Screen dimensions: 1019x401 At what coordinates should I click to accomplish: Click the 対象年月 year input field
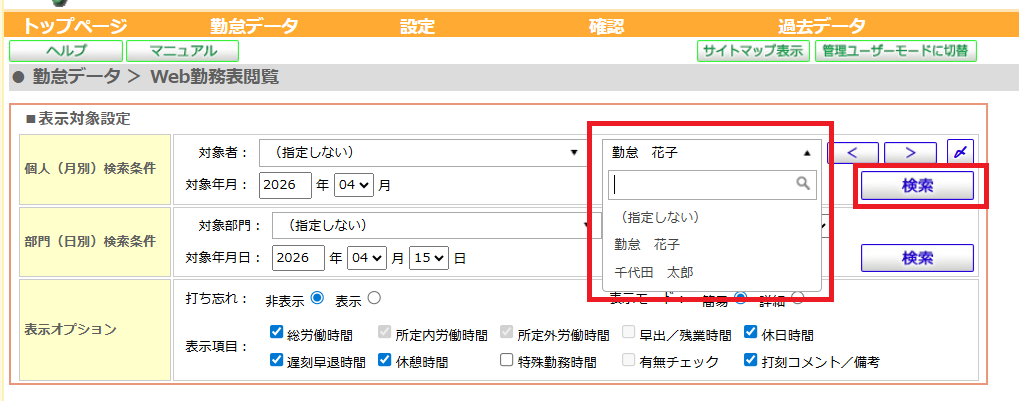pyautogui.click(x=285, y=185)
